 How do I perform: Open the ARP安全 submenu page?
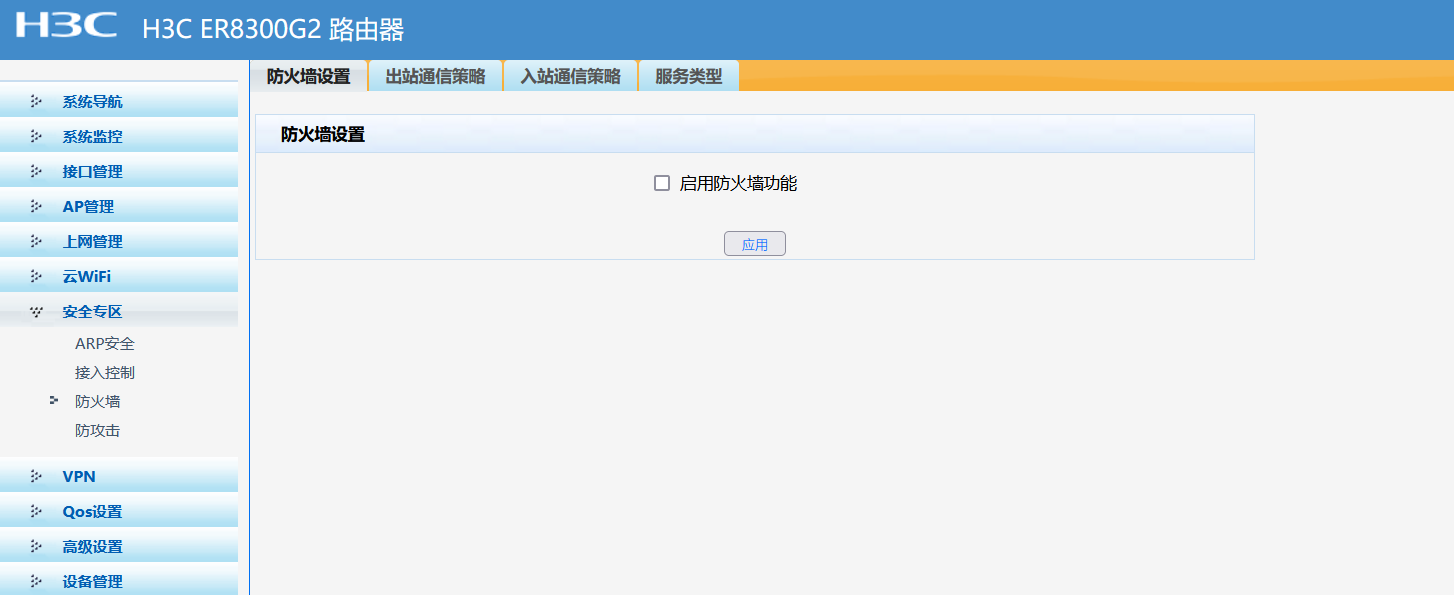click(x=105, y=343)
